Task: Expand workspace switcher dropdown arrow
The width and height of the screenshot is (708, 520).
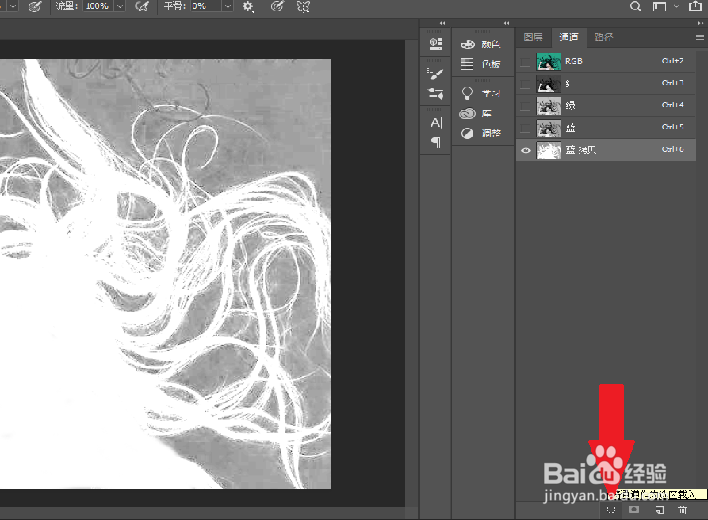Action: [x=676, y=6]
